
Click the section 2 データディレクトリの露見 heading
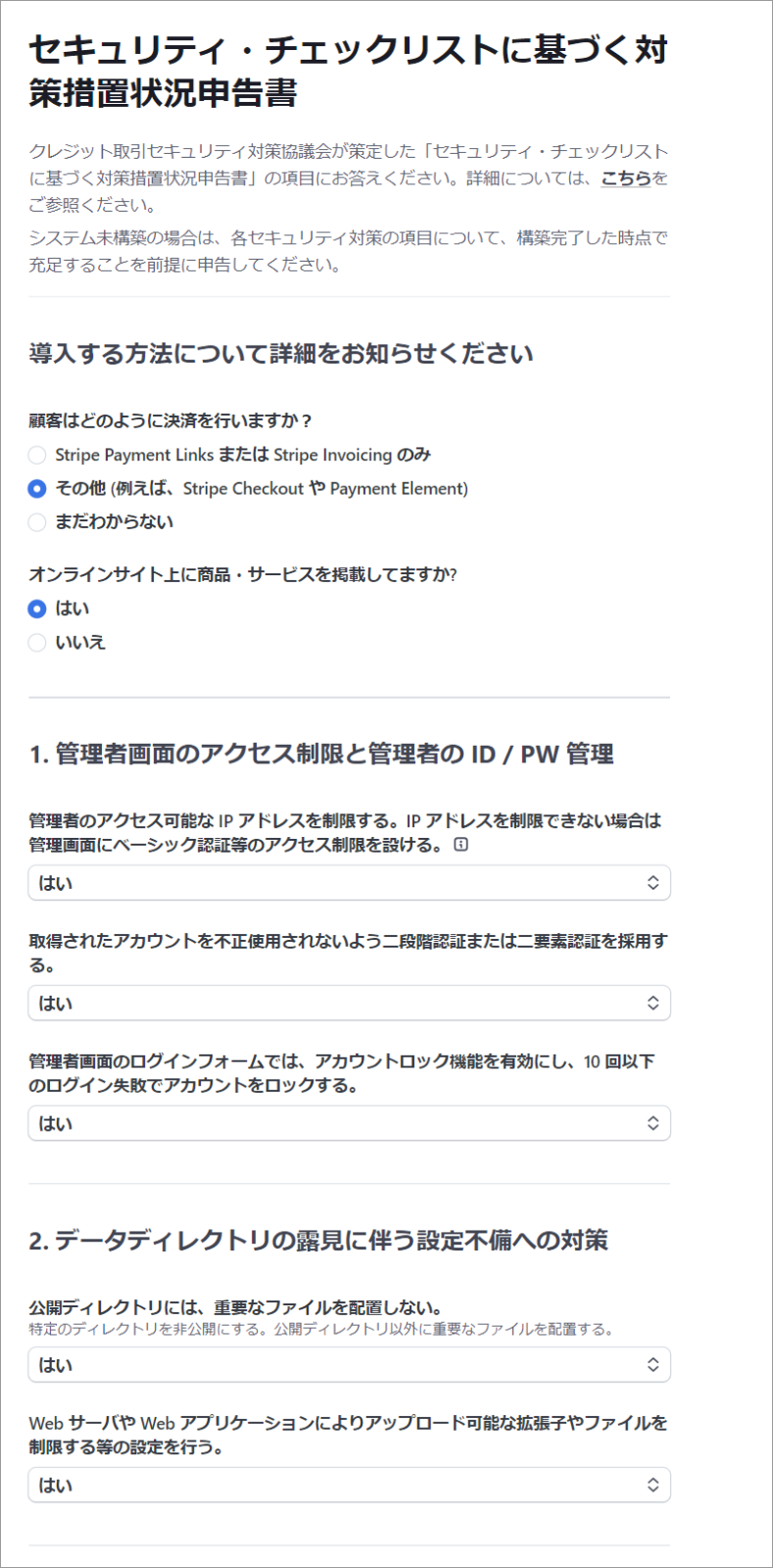tap(318, 1240)
